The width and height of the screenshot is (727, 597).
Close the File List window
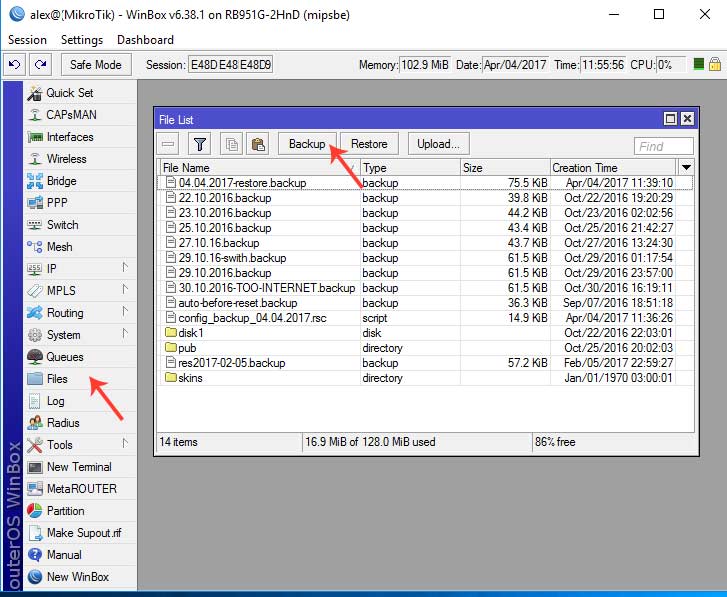click(687, 119)
